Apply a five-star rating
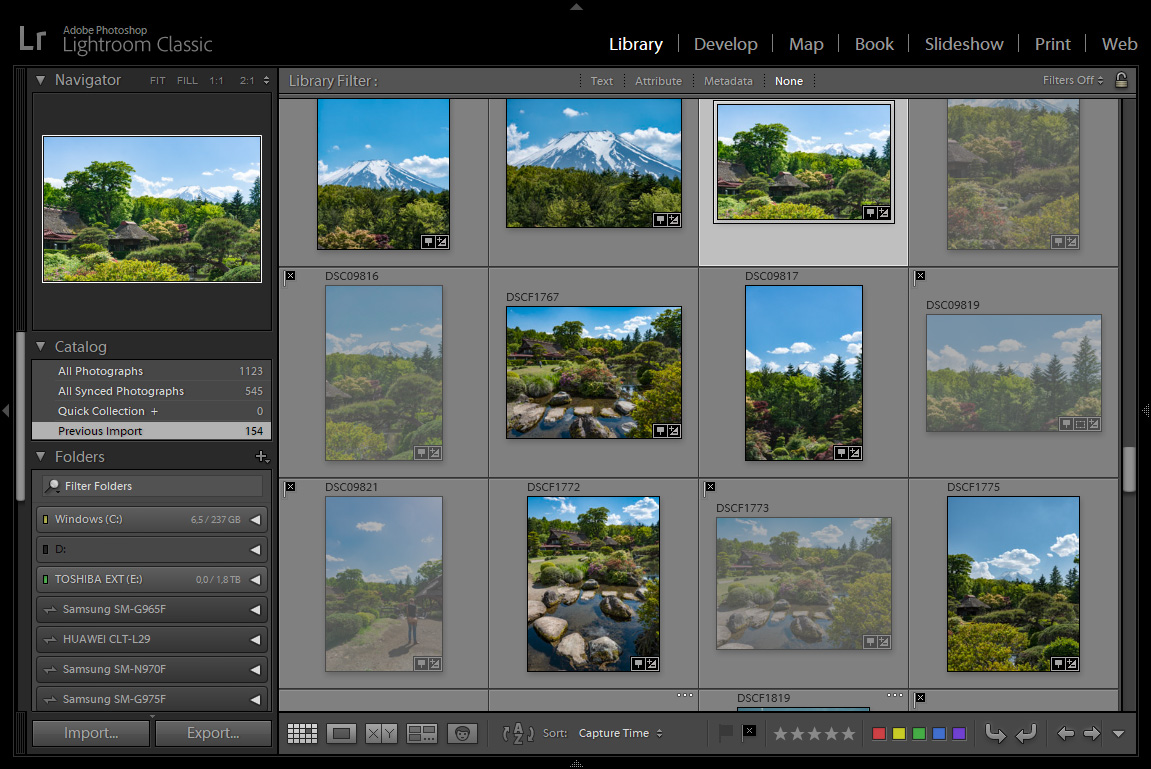1151x769 pixels. (x=849, y=733)
